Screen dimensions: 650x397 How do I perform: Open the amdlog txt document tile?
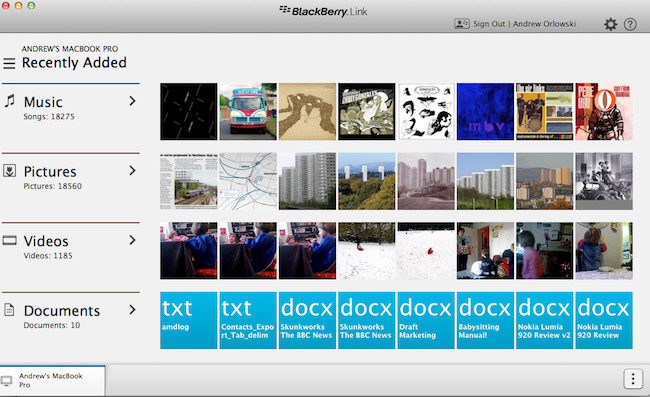[x=189, y=320]
